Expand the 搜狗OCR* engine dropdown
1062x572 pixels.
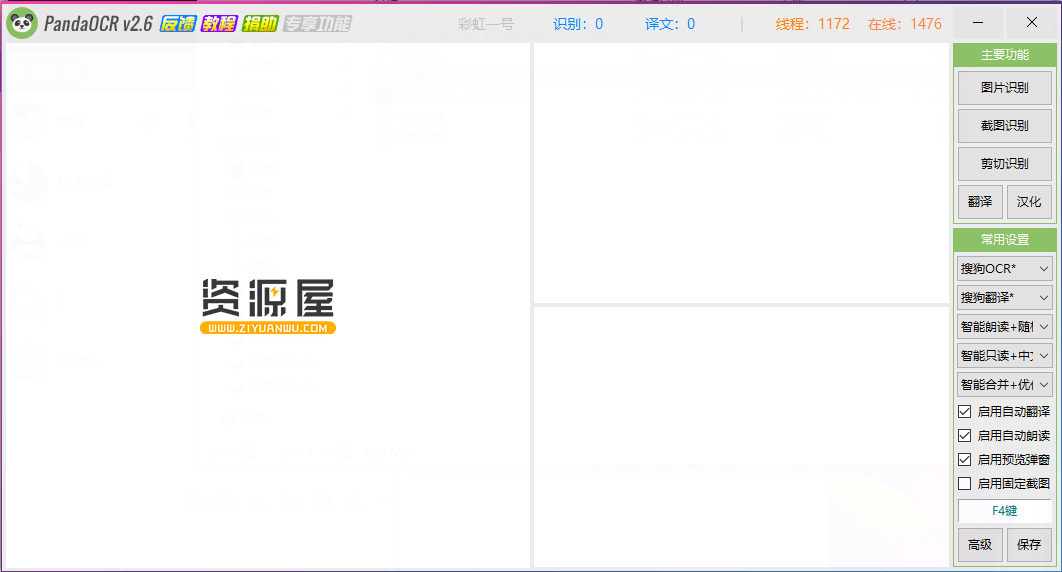pyautogui.click(x=1004, y=268)
